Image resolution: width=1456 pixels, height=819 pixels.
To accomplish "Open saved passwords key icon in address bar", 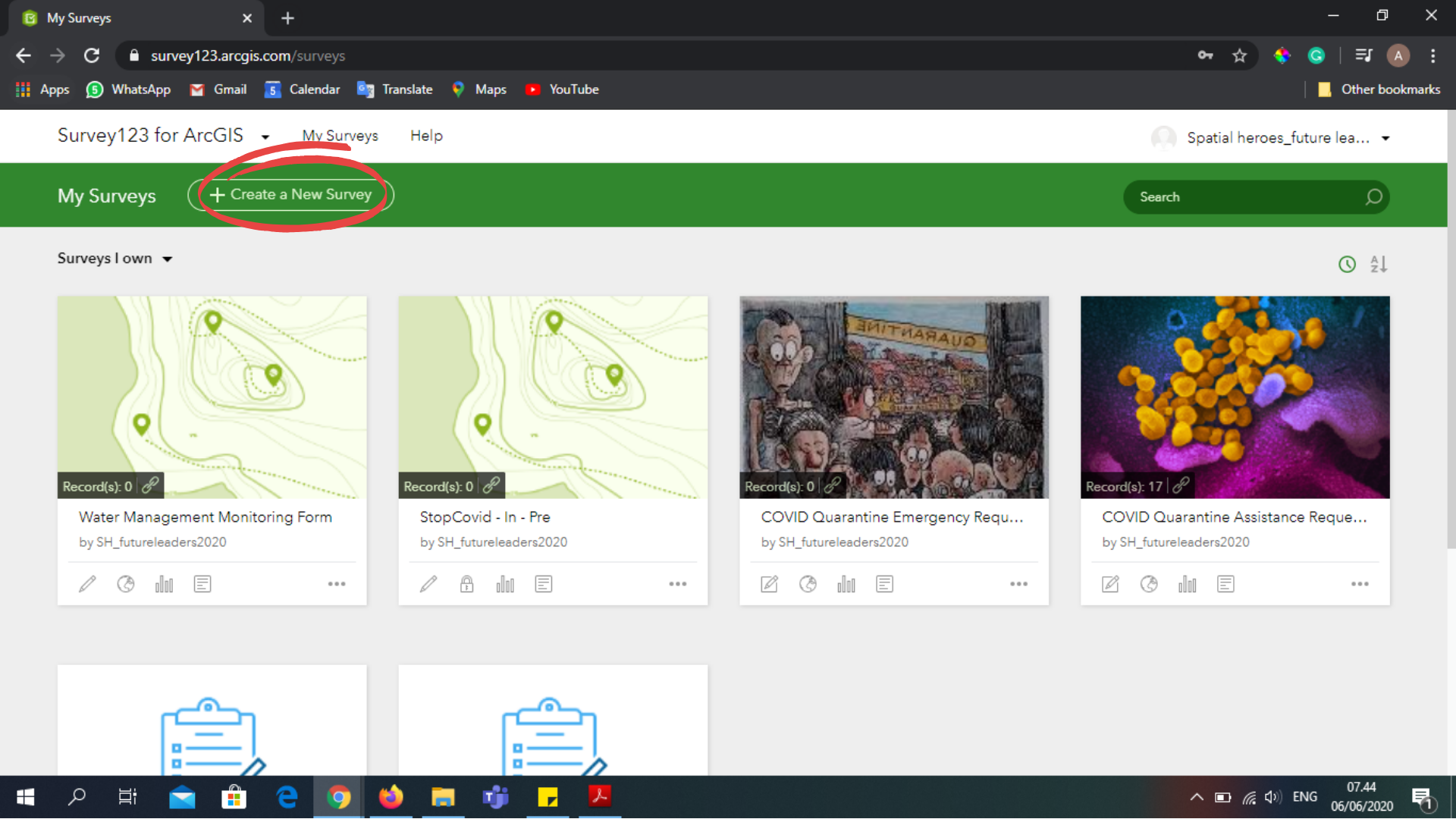I will point(1206,55).
